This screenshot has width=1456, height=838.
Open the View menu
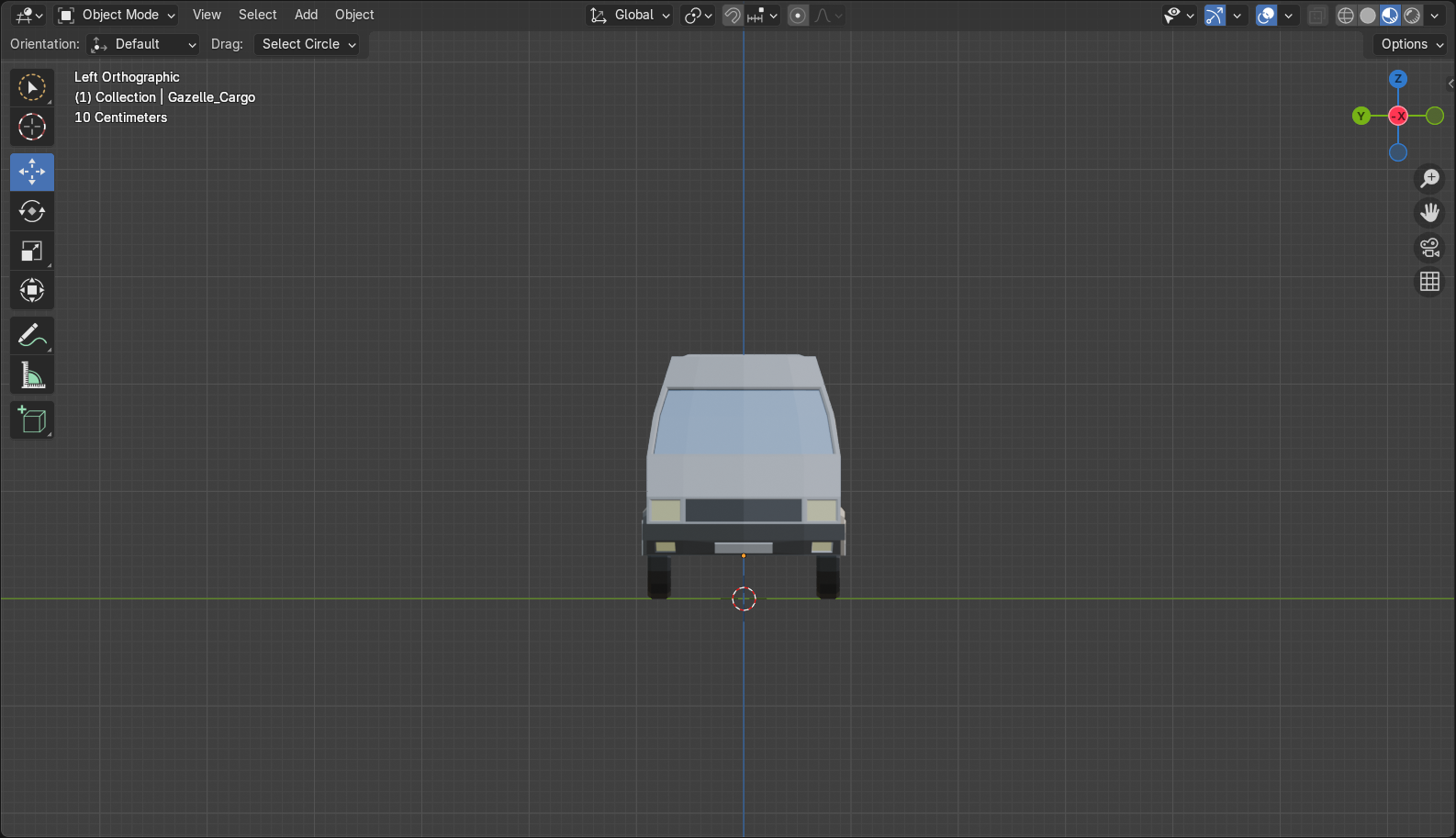coord(207,15)
